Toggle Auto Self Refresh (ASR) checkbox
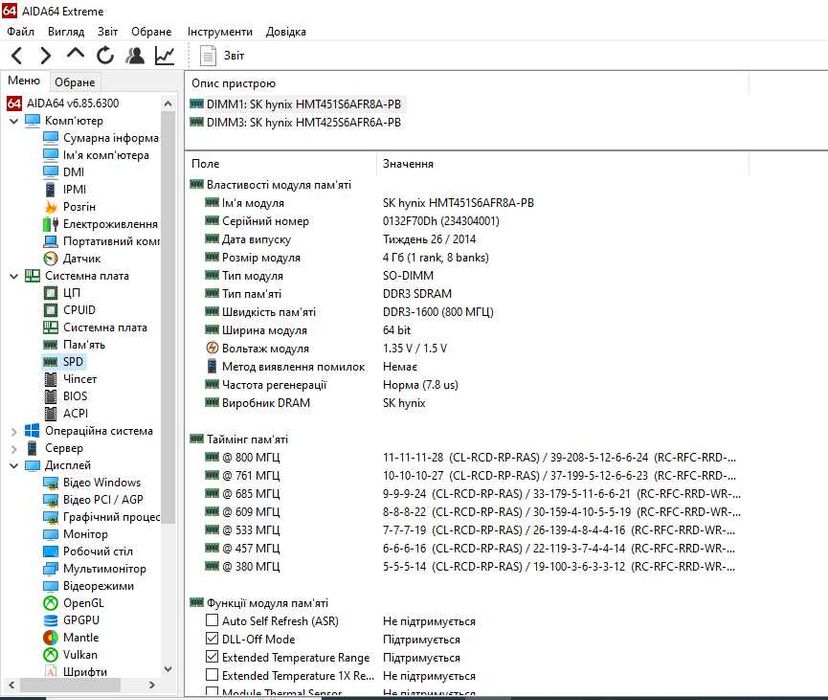Image resolution: width=828 pixels, height=700 pixels. coord(212,621)
